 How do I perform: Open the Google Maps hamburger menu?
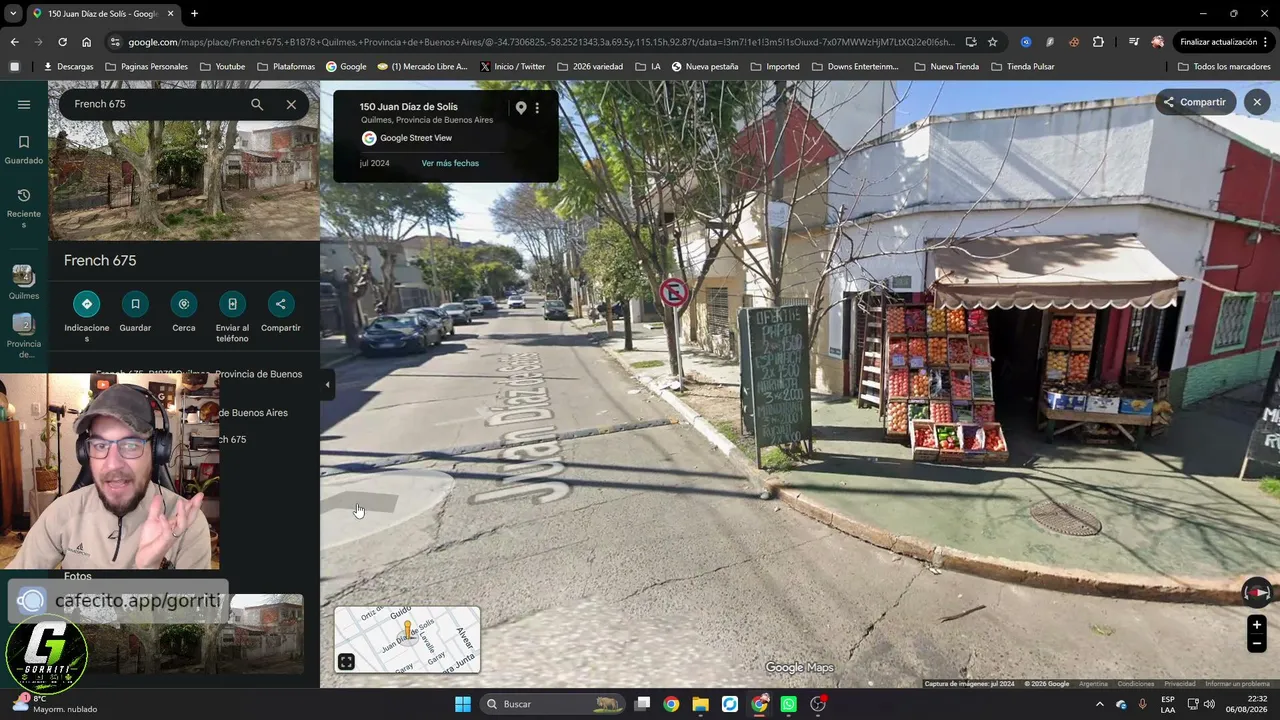tap(24, 104)
